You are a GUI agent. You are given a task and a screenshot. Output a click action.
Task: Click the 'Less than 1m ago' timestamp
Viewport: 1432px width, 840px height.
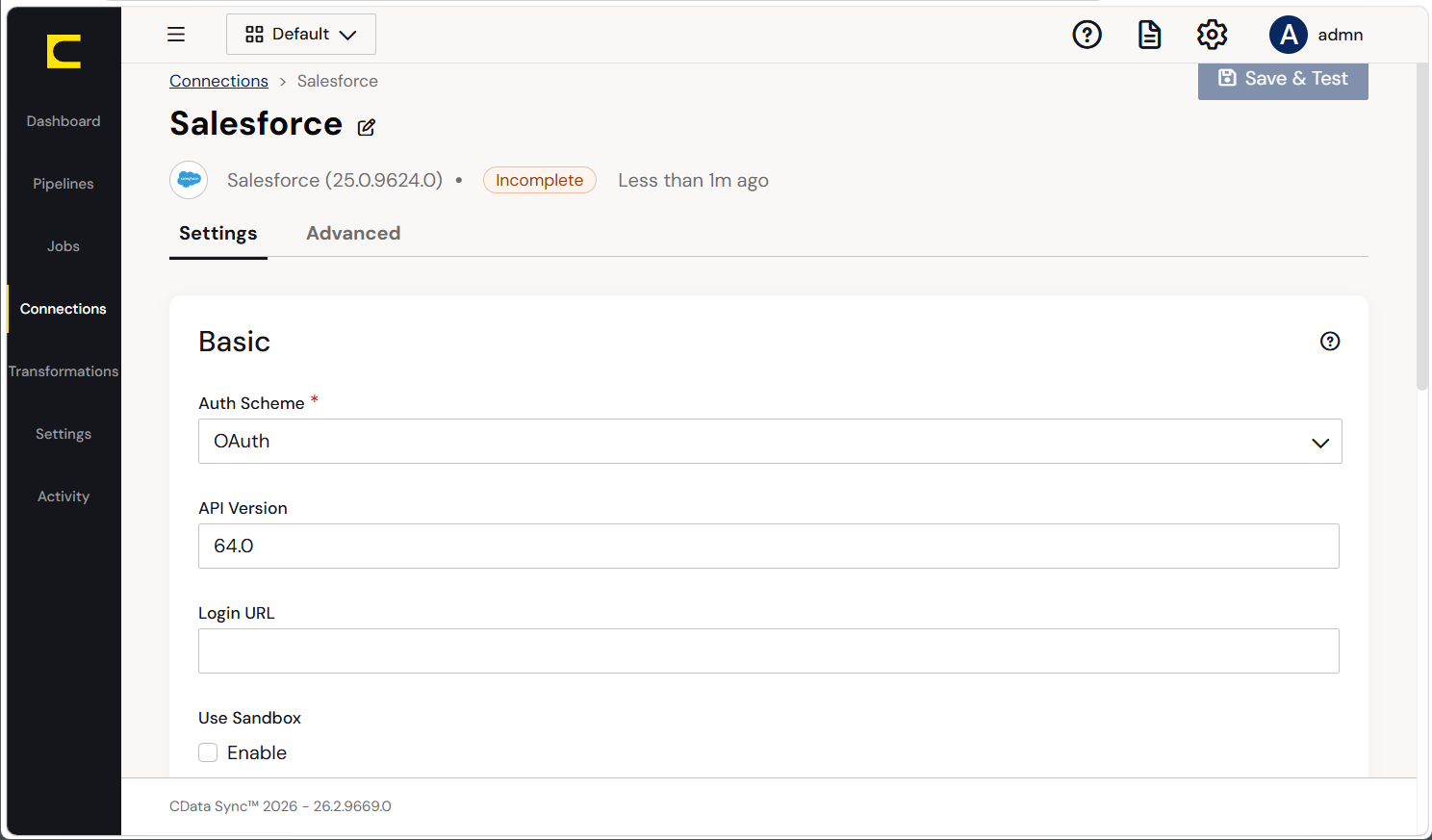point(693,180)
